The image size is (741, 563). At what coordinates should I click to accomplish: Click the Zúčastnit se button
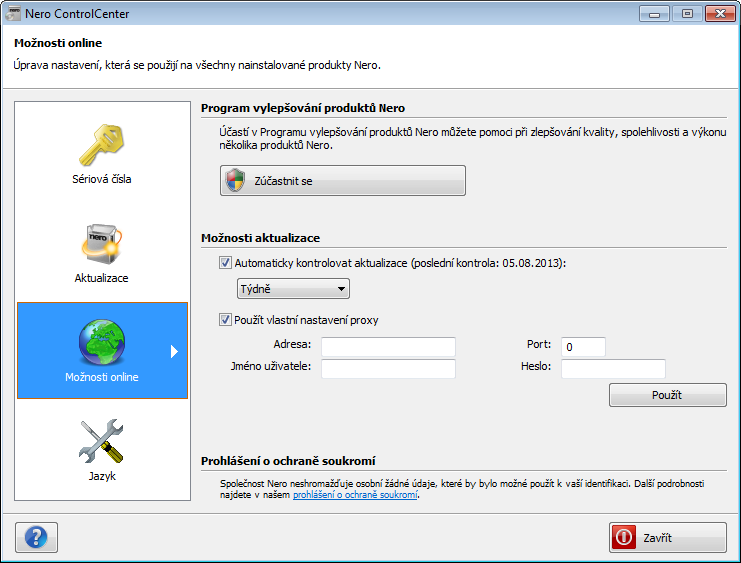point(343,181)
